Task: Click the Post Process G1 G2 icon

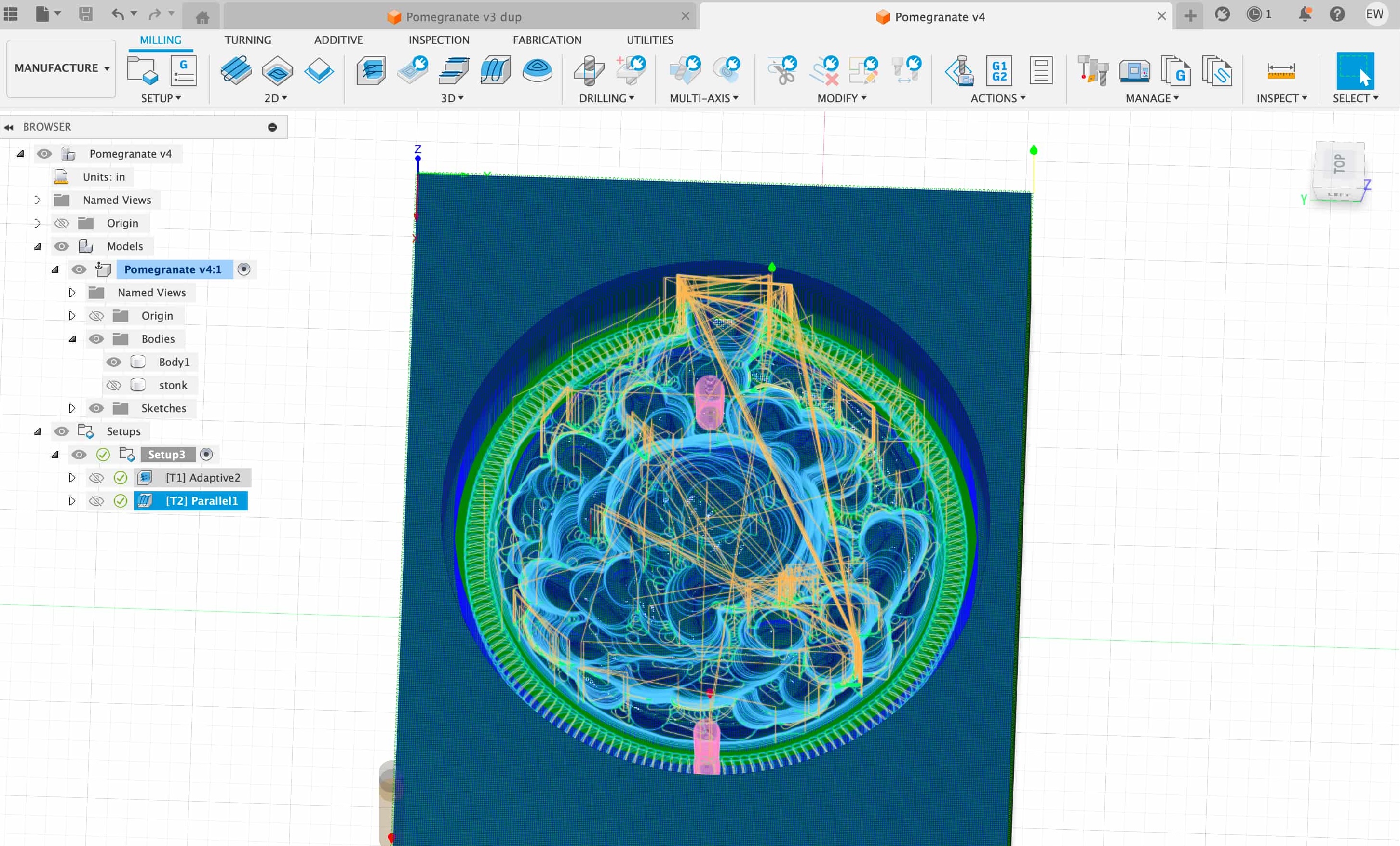Action: pos(999,71)
